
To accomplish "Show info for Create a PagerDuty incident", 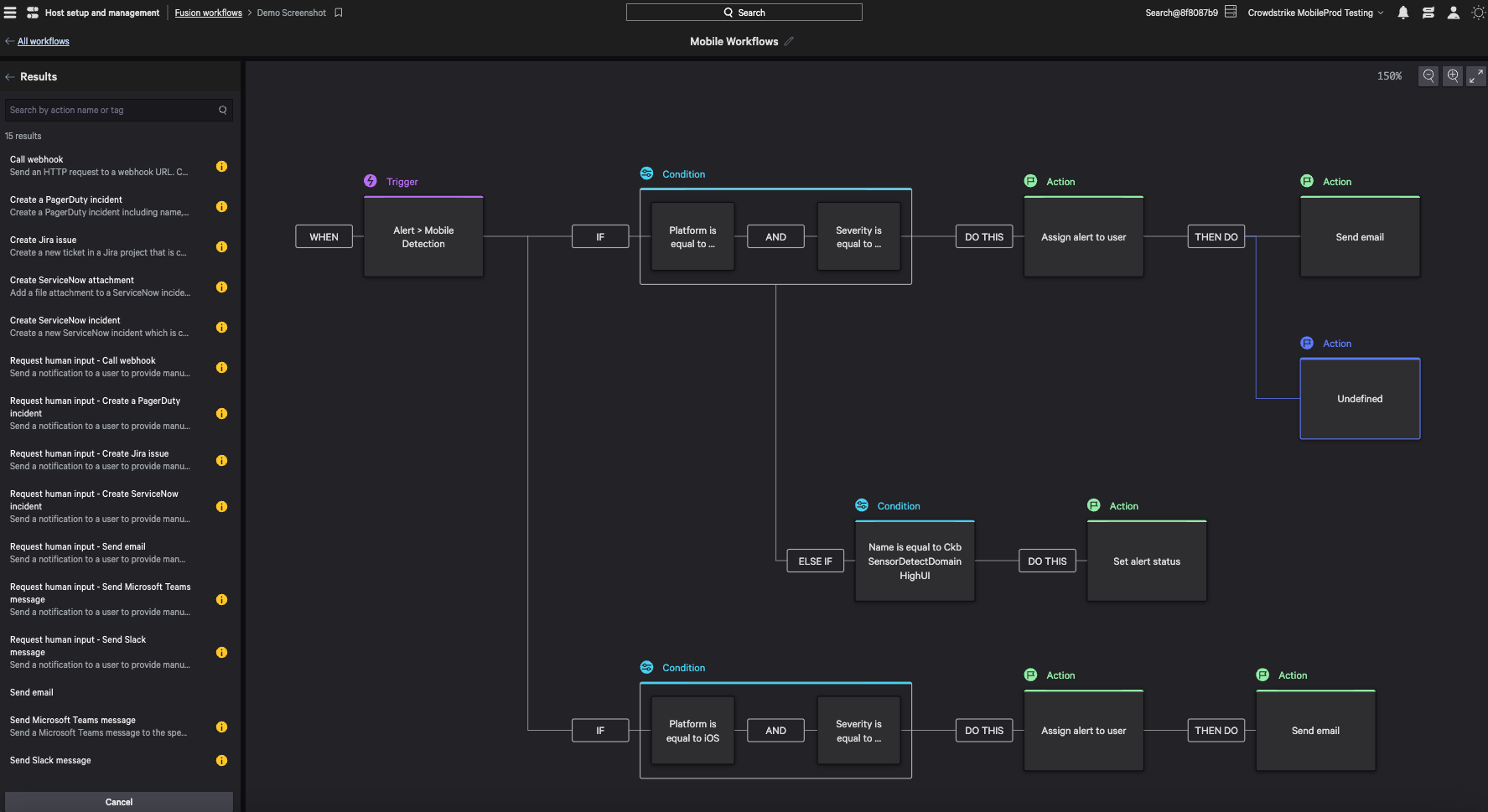I will (221, 206).
